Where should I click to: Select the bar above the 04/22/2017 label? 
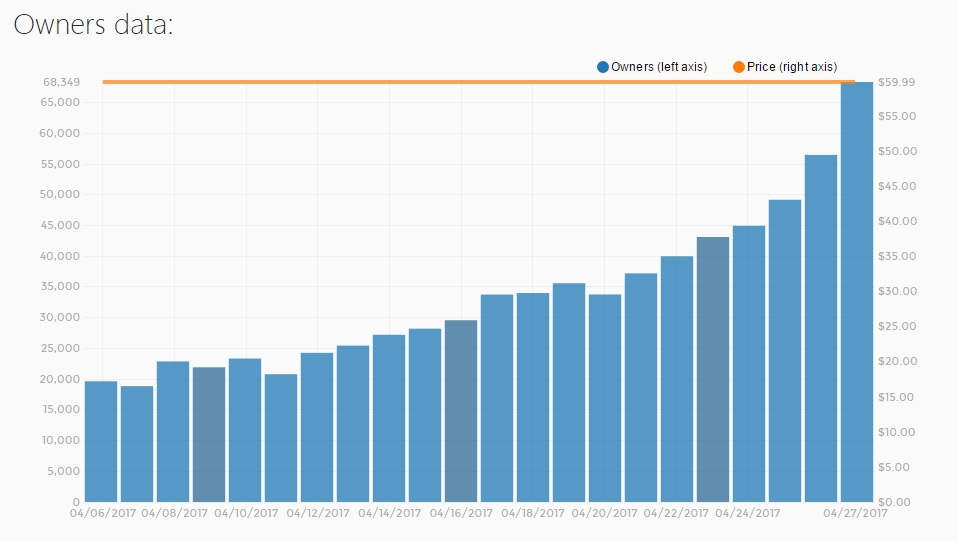coord(677,379)
